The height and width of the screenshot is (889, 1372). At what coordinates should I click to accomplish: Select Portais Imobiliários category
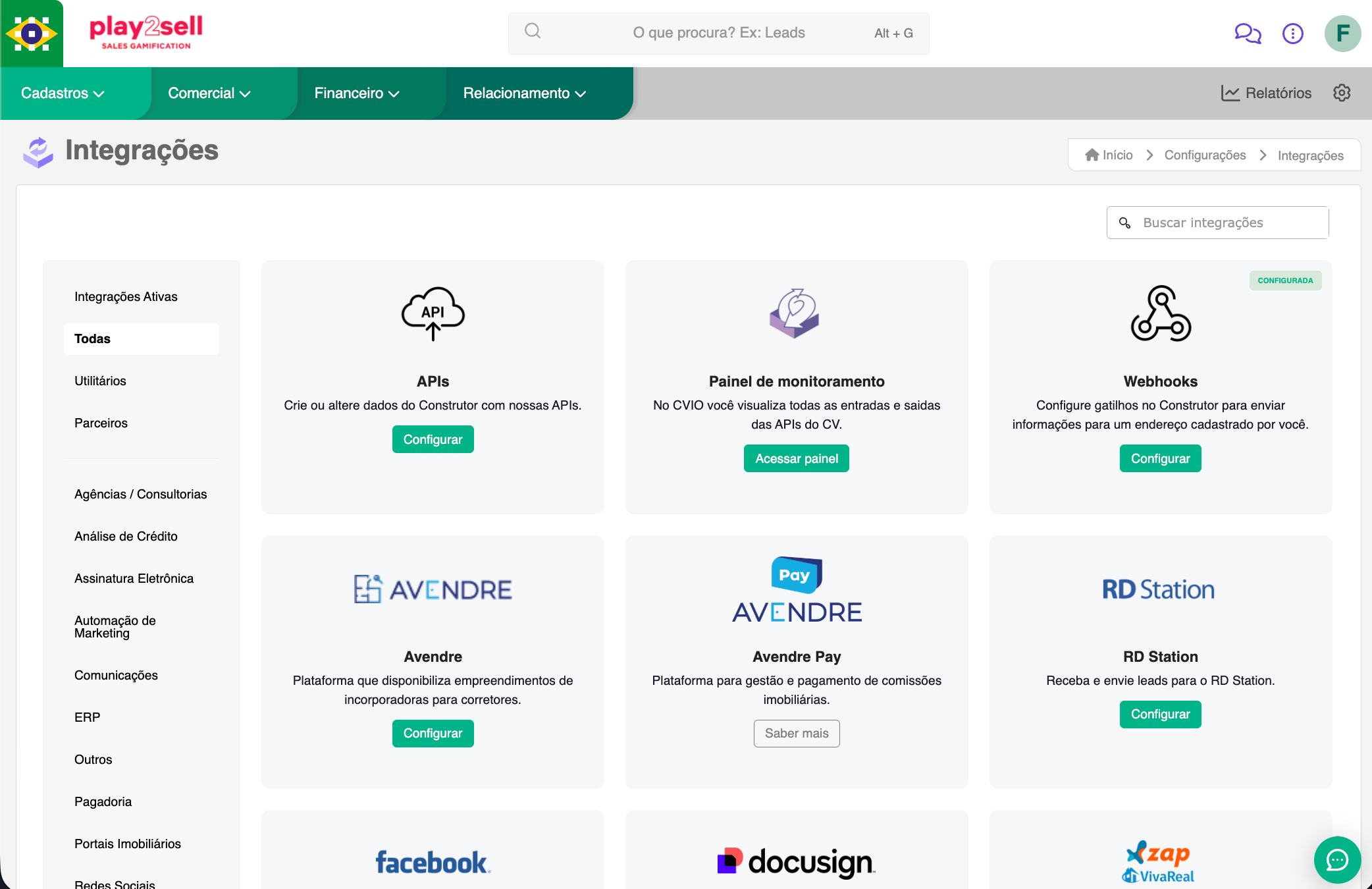coord(141,844)
